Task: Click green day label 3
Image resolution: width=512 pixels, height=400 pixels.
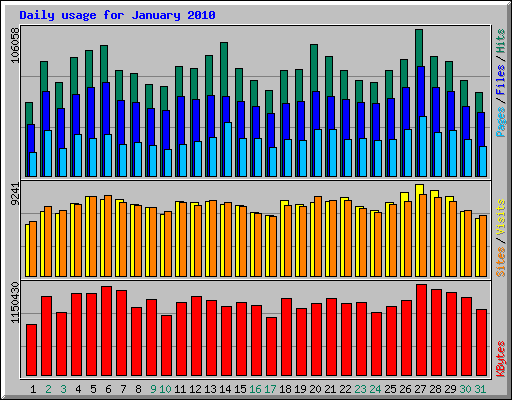Action: [x=63, y=389]
